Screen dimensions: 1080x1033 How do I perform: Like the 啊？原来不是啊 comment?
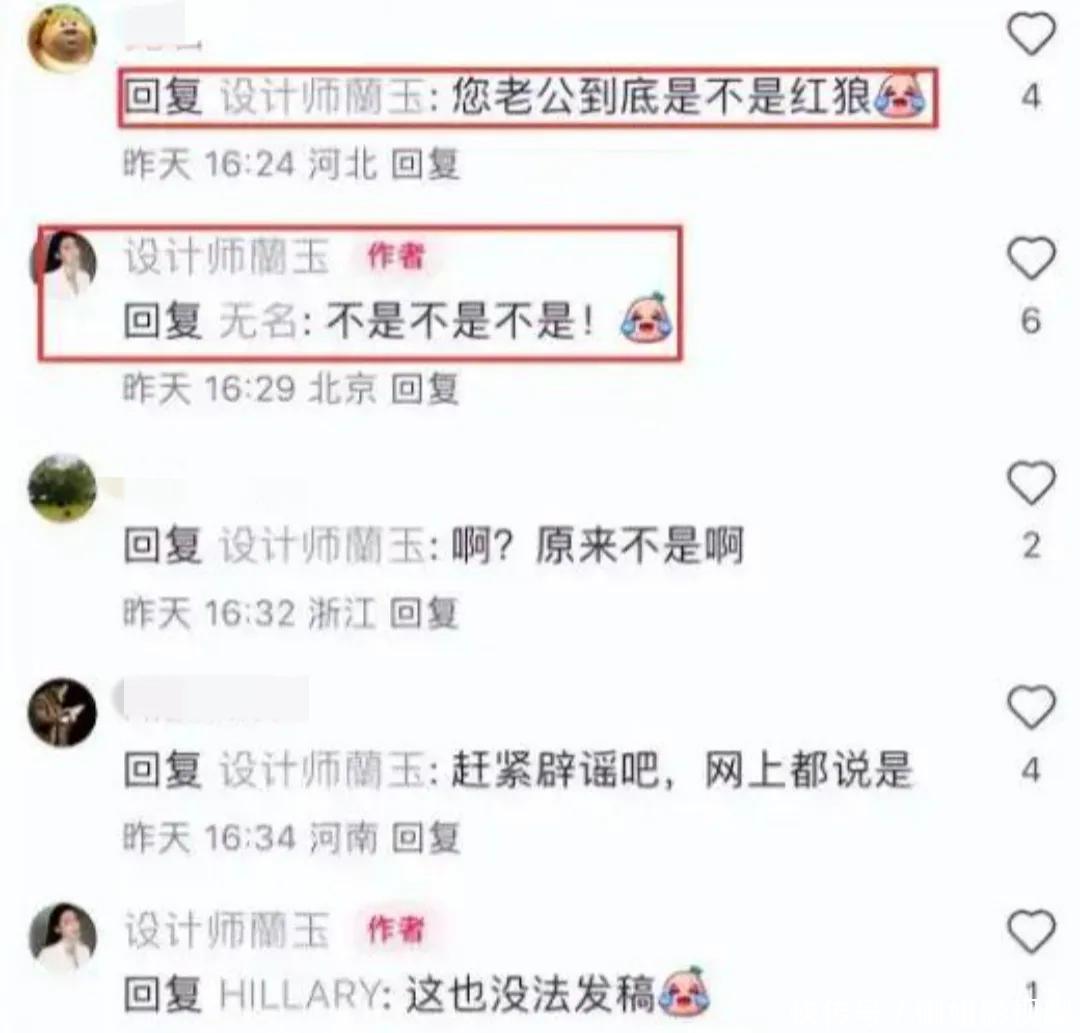(x=1031, y=483)
